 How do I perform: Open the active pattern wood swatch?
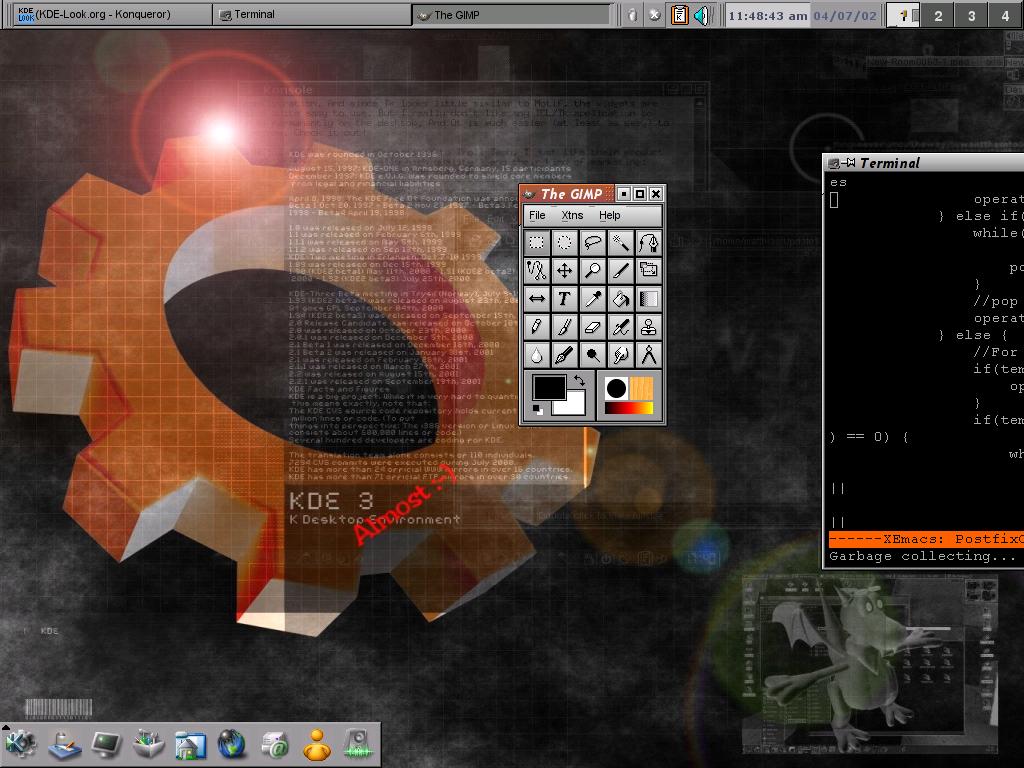click(x=641, y=389)
